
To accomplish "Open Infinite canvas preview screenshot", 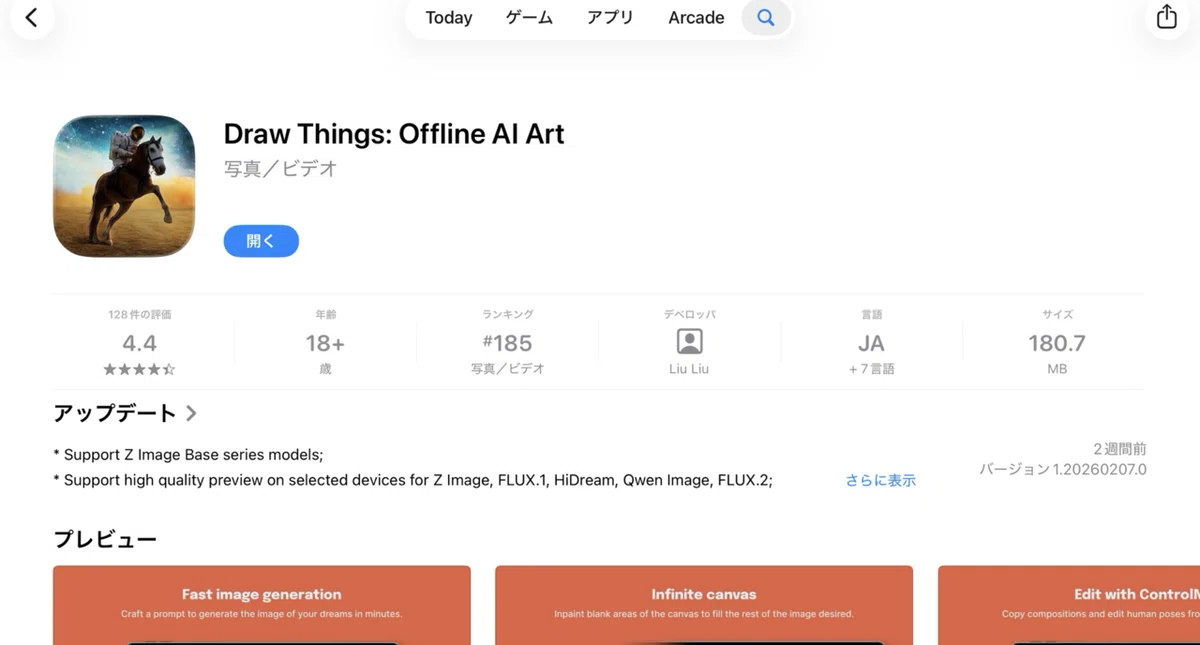I will coord(704,605).
